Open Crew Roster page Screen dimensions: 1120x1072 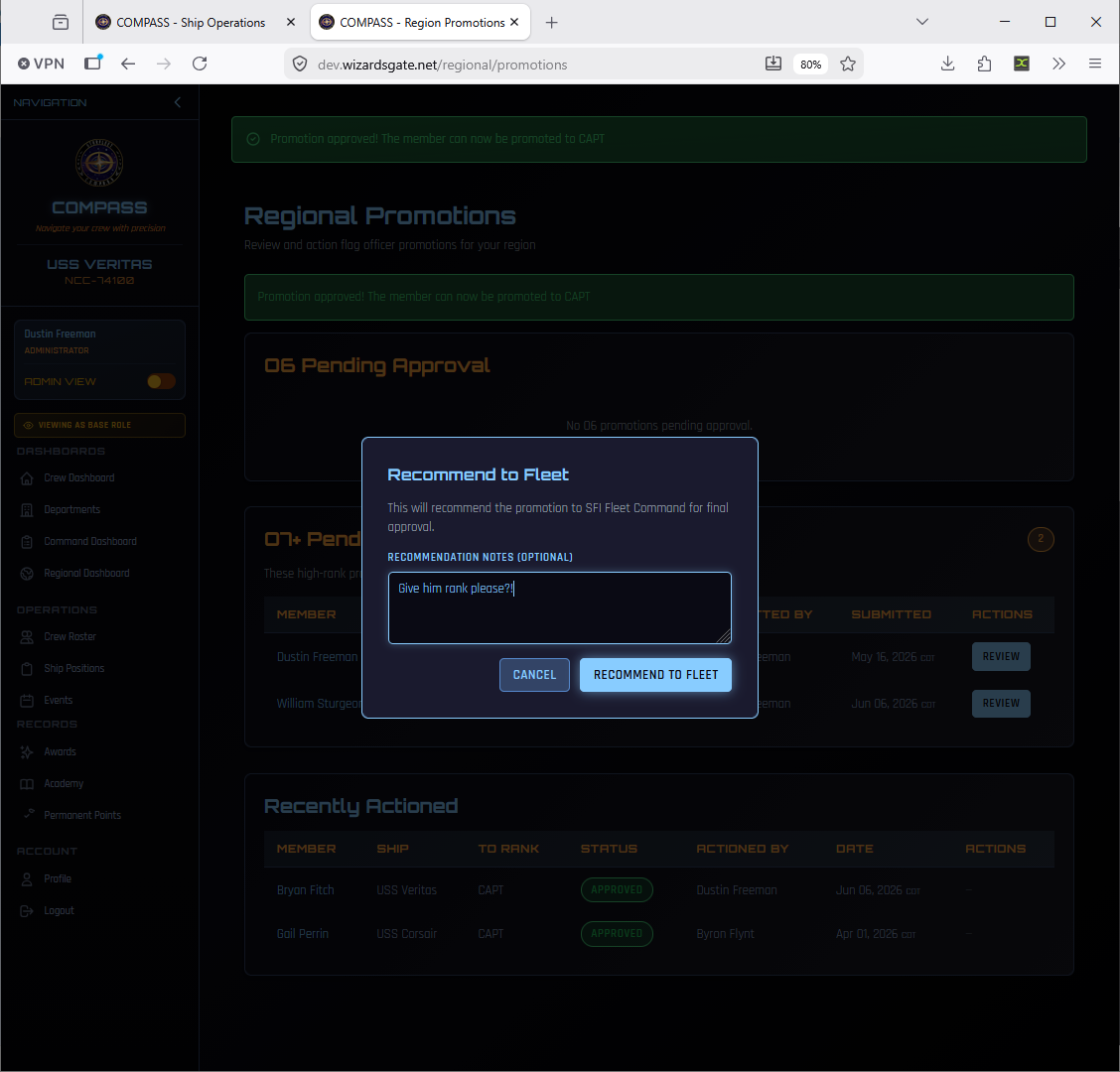70,636
